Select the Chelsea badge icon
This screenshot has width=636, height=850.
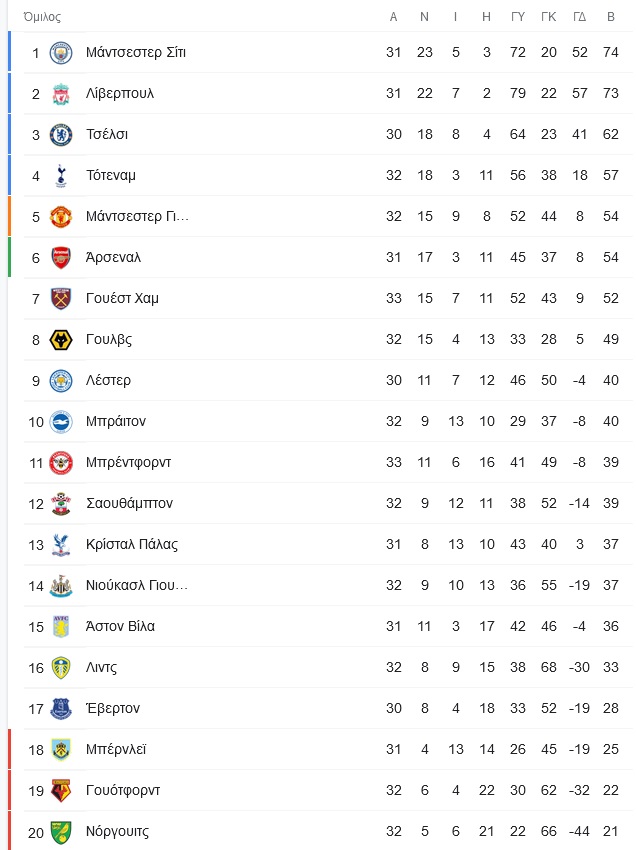(x=61, y=134)
